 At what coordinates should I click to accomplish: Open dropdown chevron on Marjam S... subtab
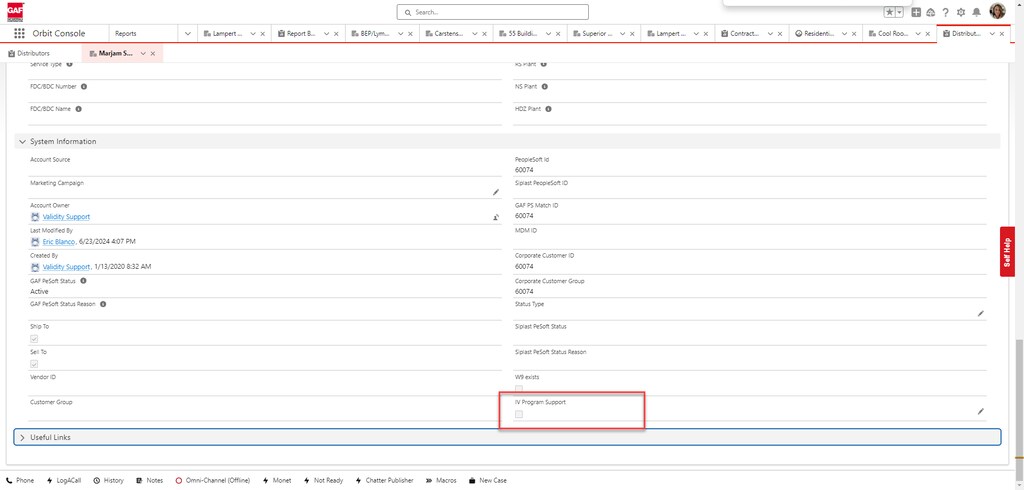tap(143, 54)
